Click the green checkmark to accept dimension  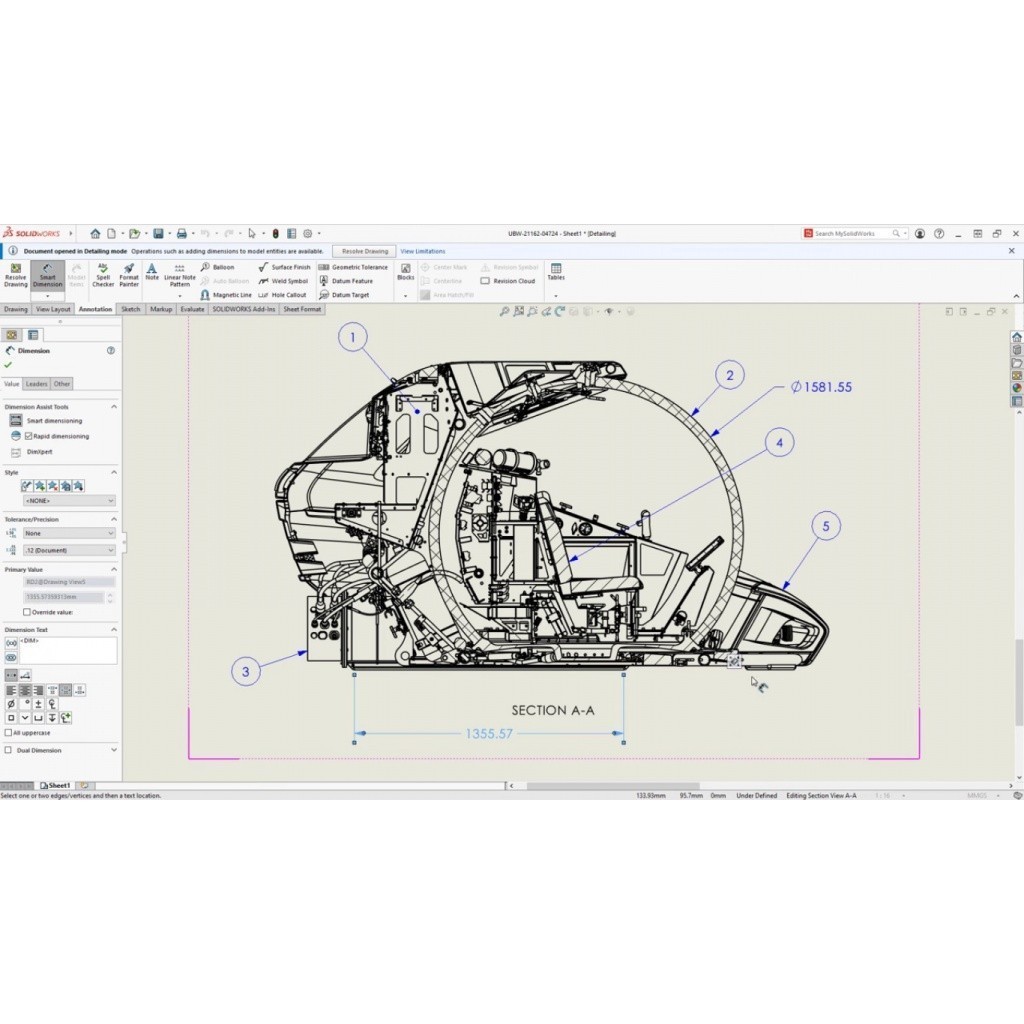(x=9, y=365)
